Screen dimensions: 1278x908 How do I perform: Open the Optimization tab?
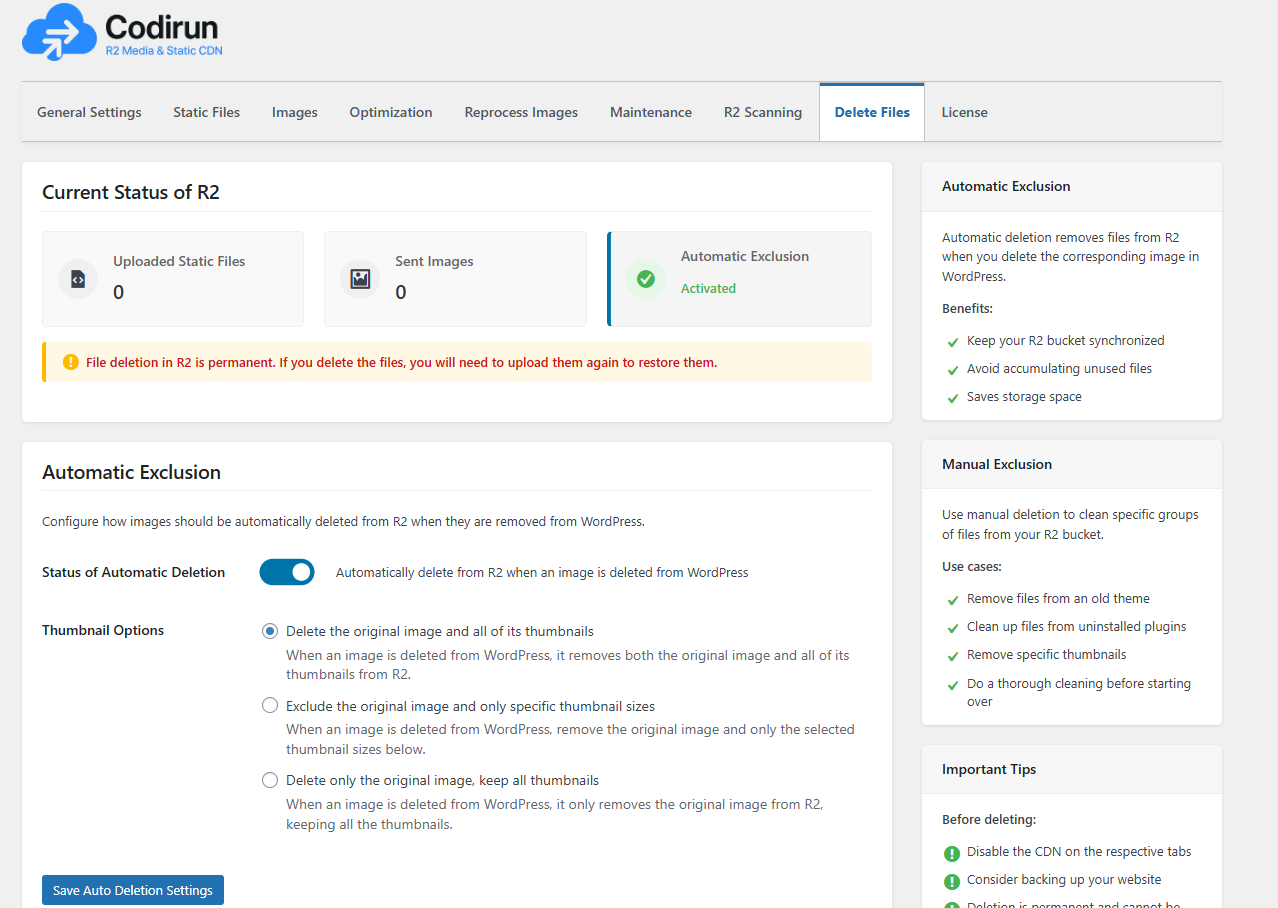pos(391,112)
